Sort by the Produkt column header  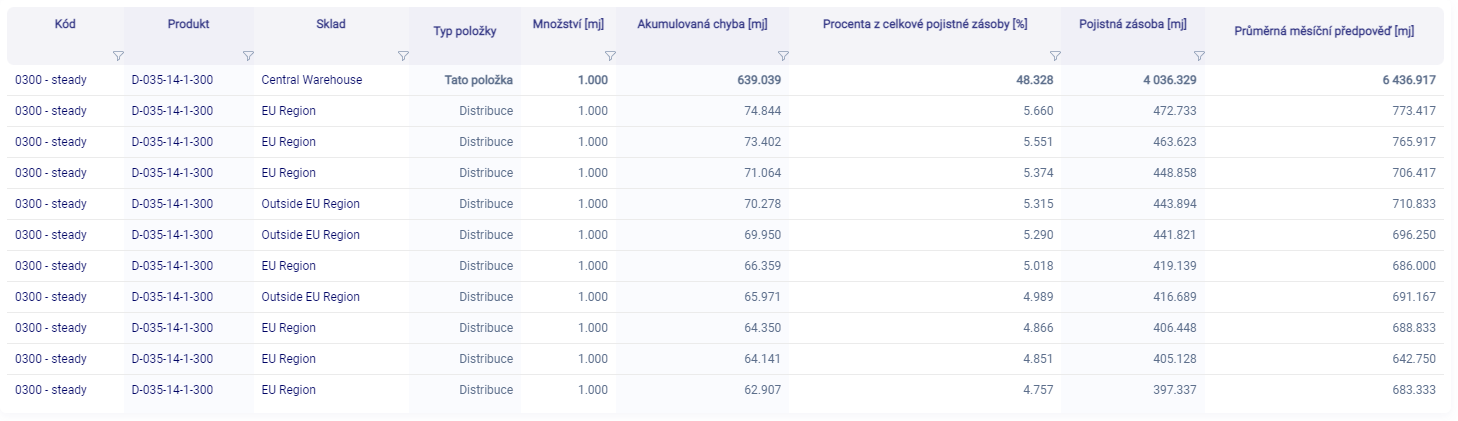tap(188, 24)
